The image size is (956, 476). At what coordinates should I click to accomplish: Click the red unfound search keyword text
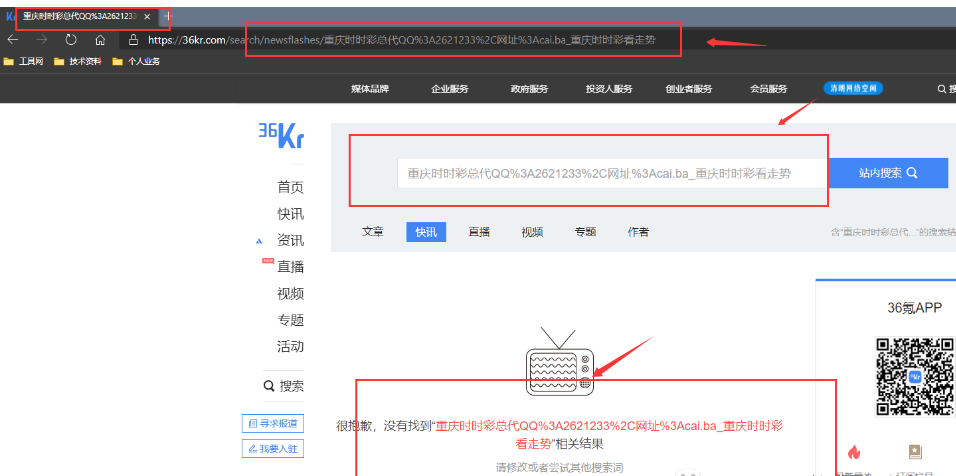[610, 434]
